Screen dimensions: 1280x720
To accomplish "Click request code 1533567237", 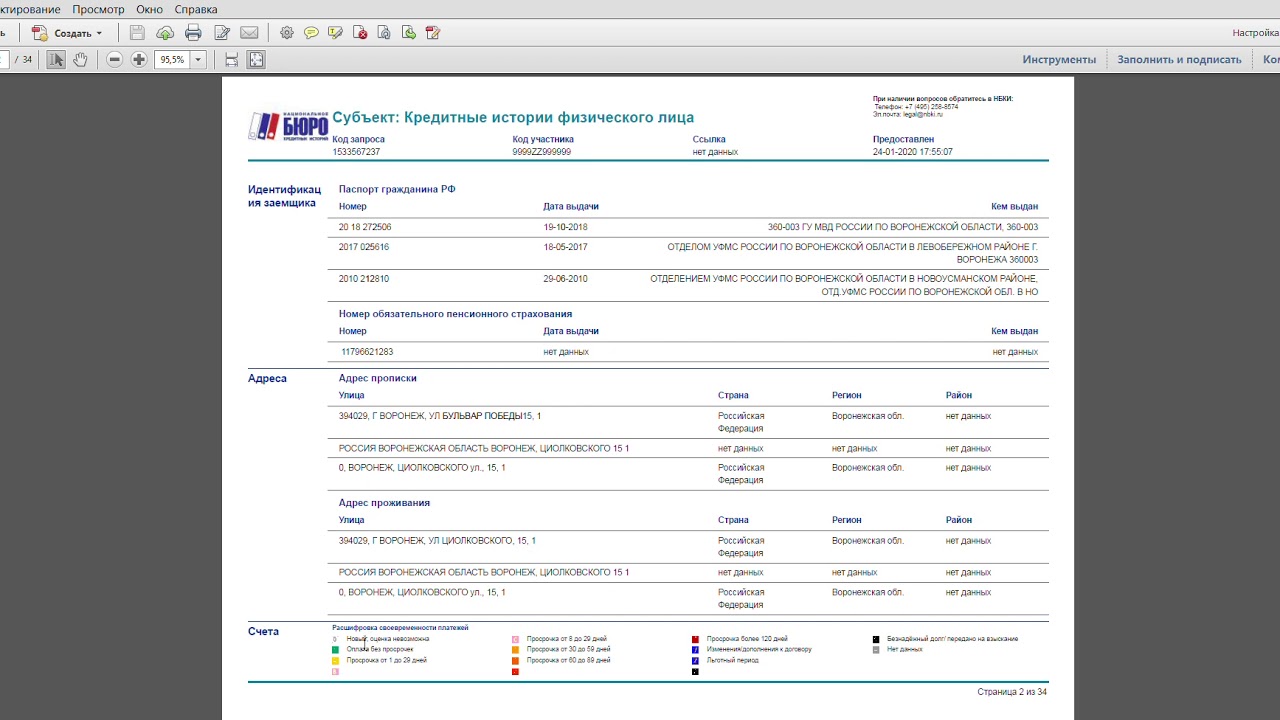I will (356, 152).
